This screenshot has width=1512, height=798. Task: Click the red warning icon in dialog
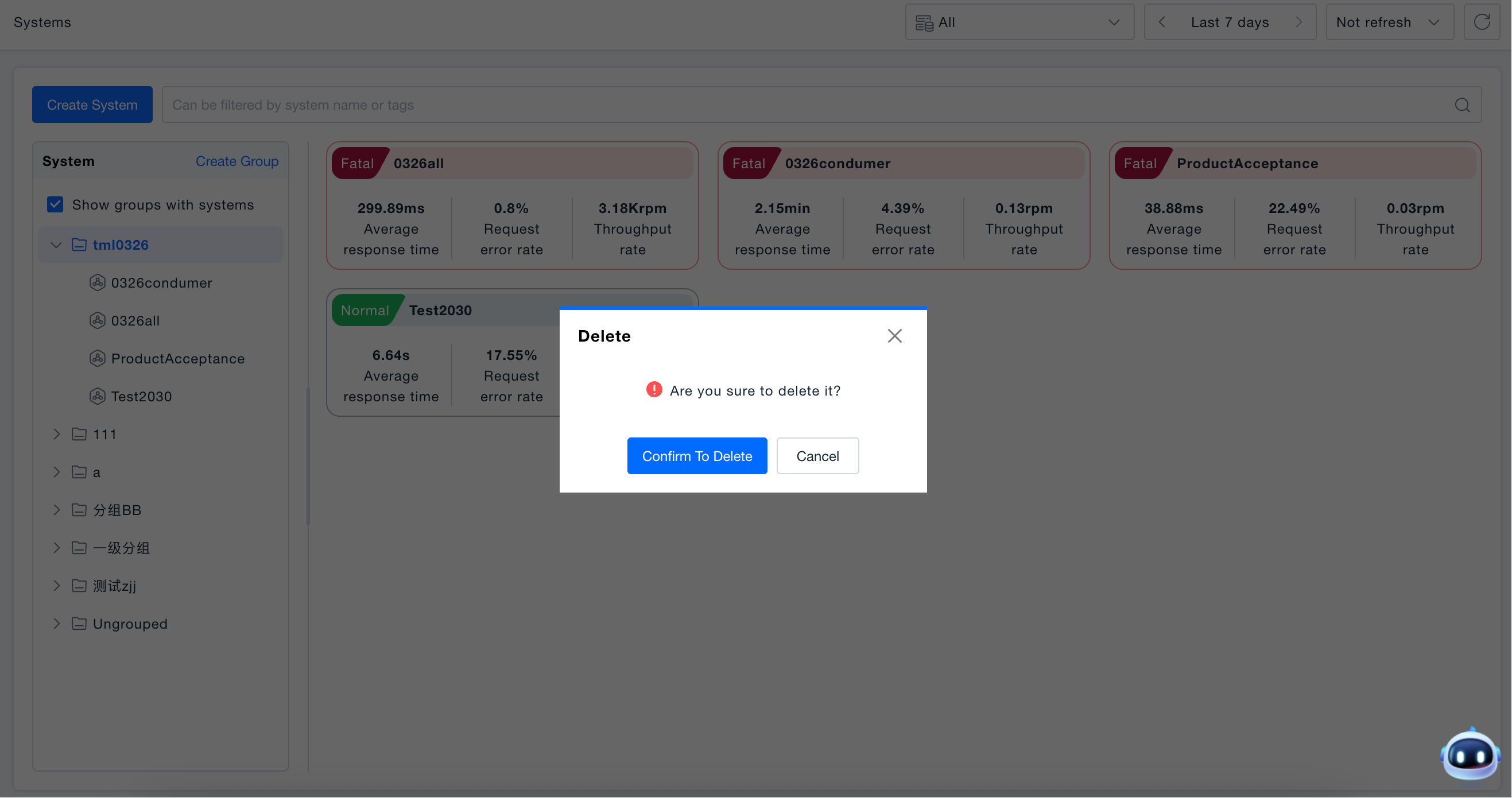(x=654, y=390)
